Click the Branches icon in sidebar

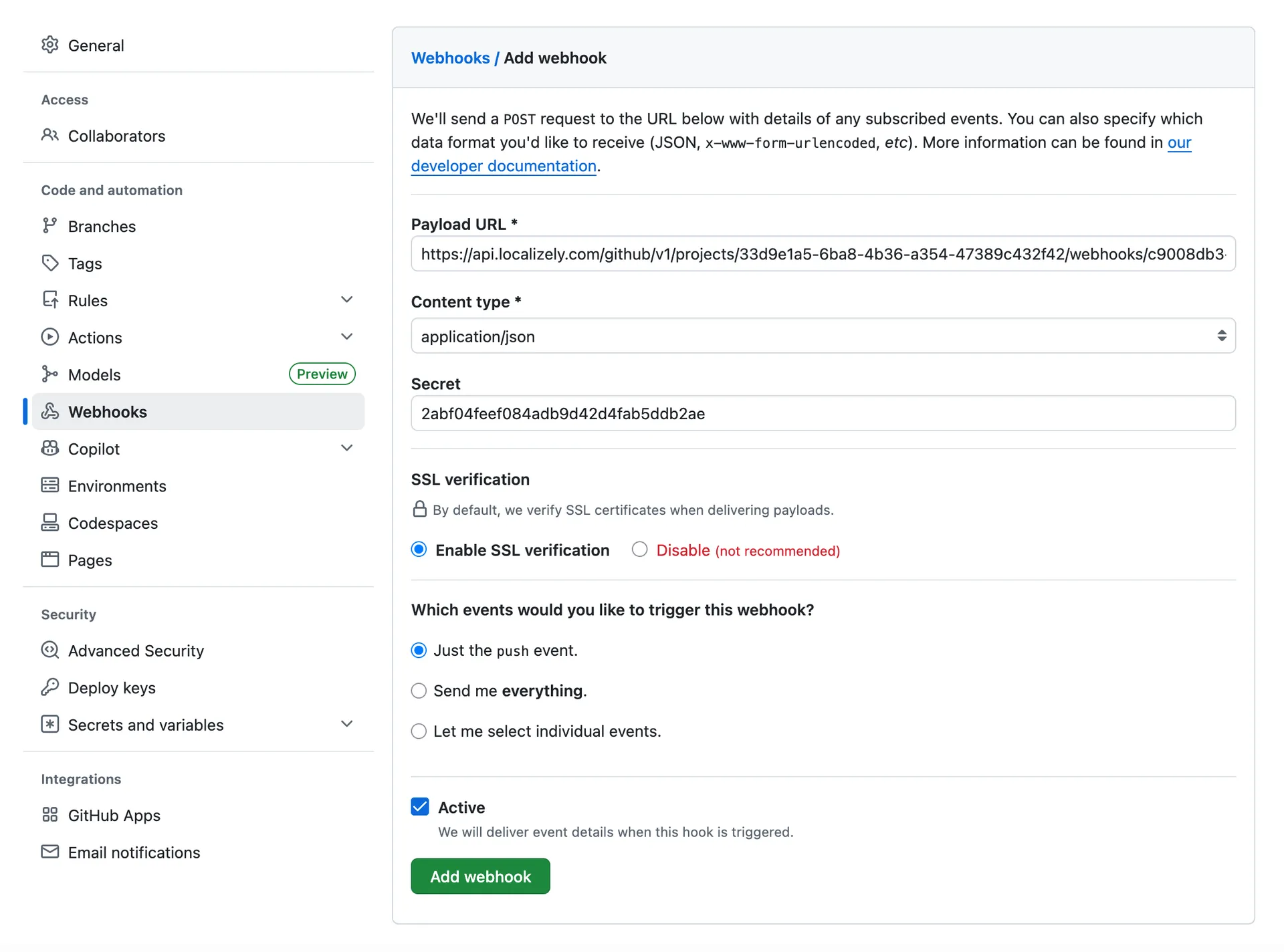tap(50, 226)
